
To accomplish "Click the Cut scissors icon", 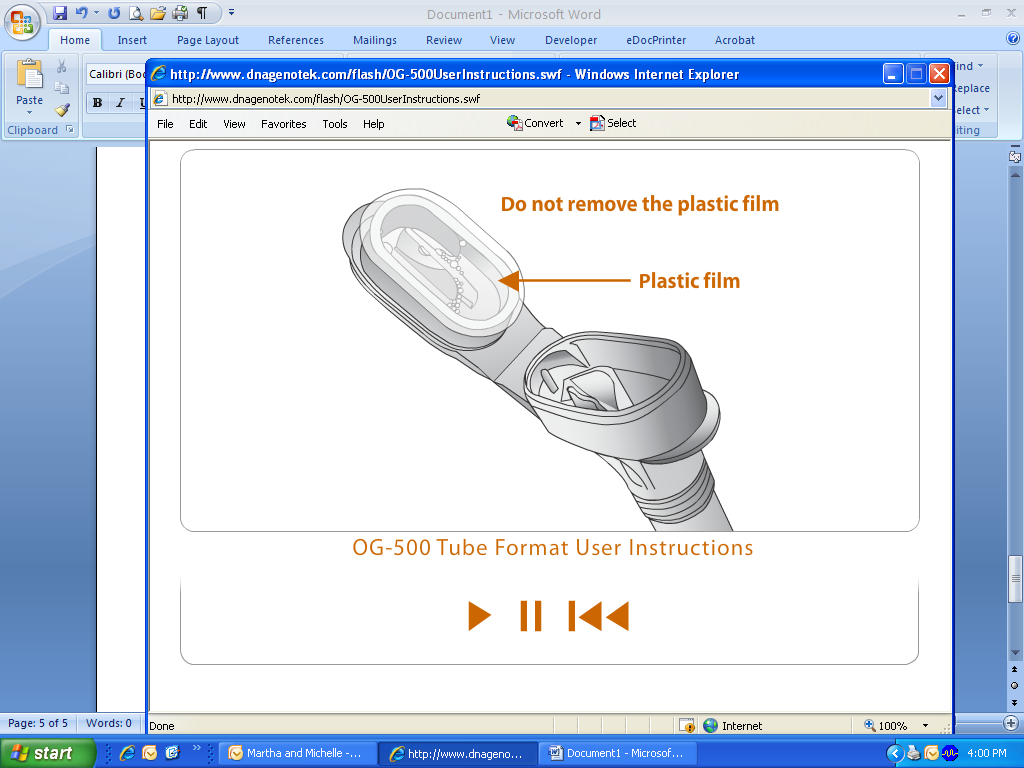I will (x=61, y=66).
